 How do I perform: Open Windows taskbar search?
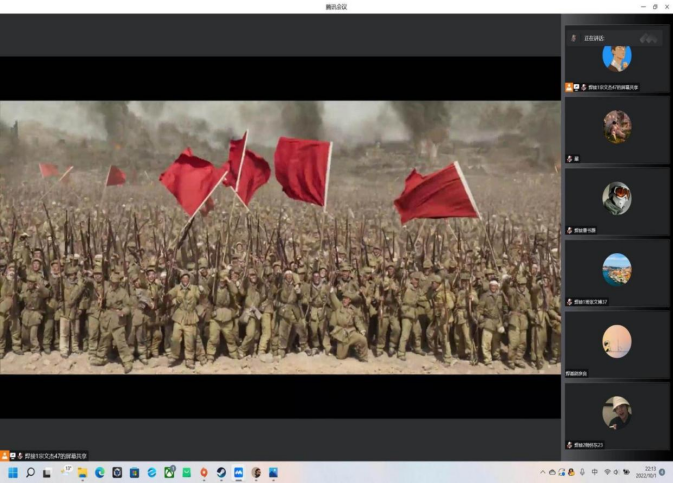pyautogui.click(x=30, y=472)
